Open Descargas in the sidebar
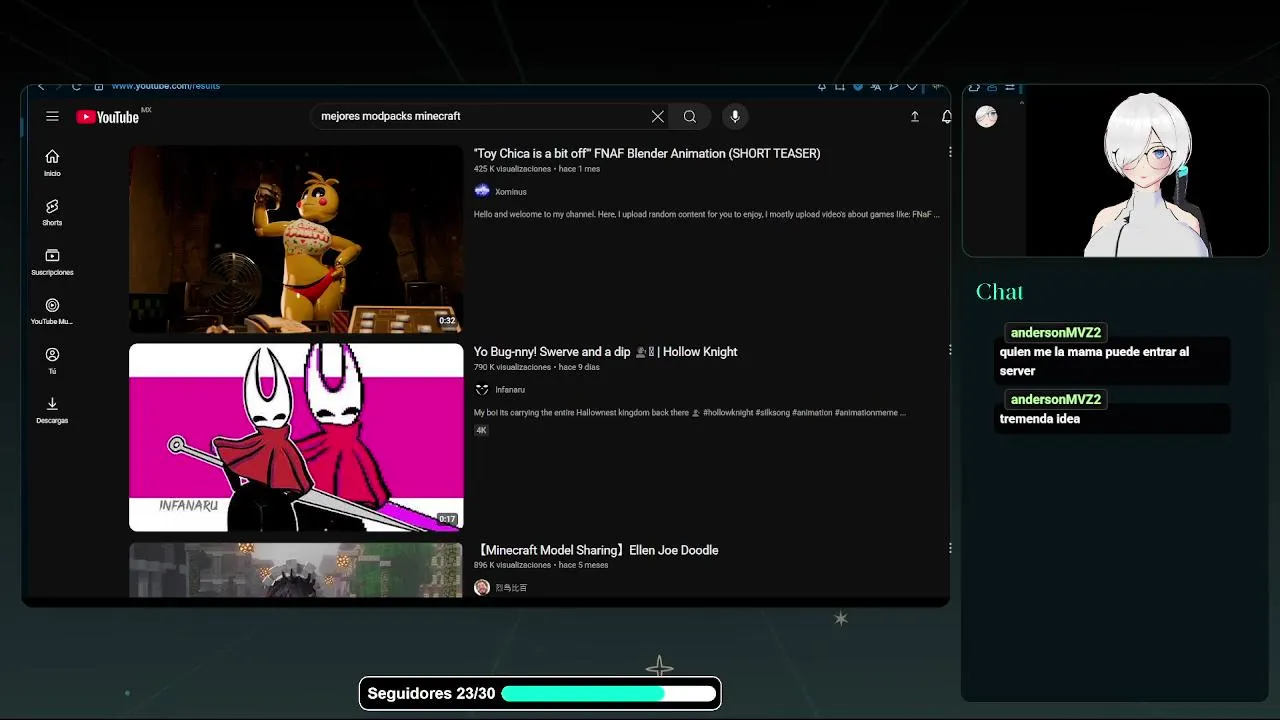The width and height of the screenshot is (1280, 720). click(x=52, y=410)
